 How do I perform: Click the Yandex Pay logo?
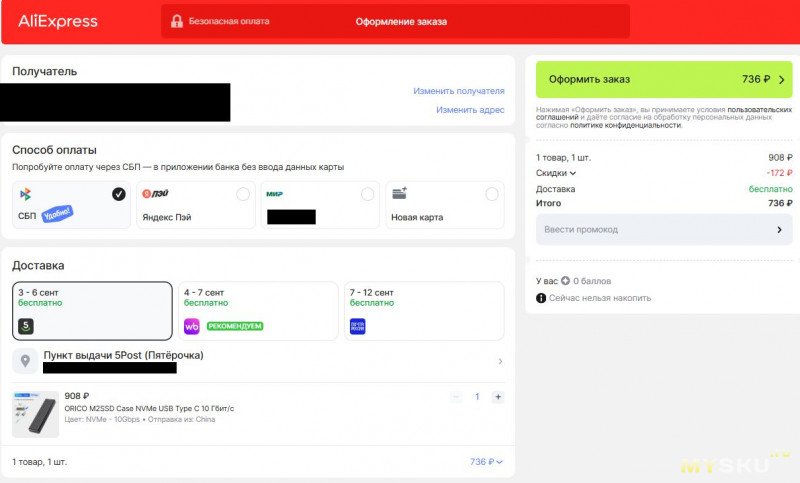coord(155,194)
